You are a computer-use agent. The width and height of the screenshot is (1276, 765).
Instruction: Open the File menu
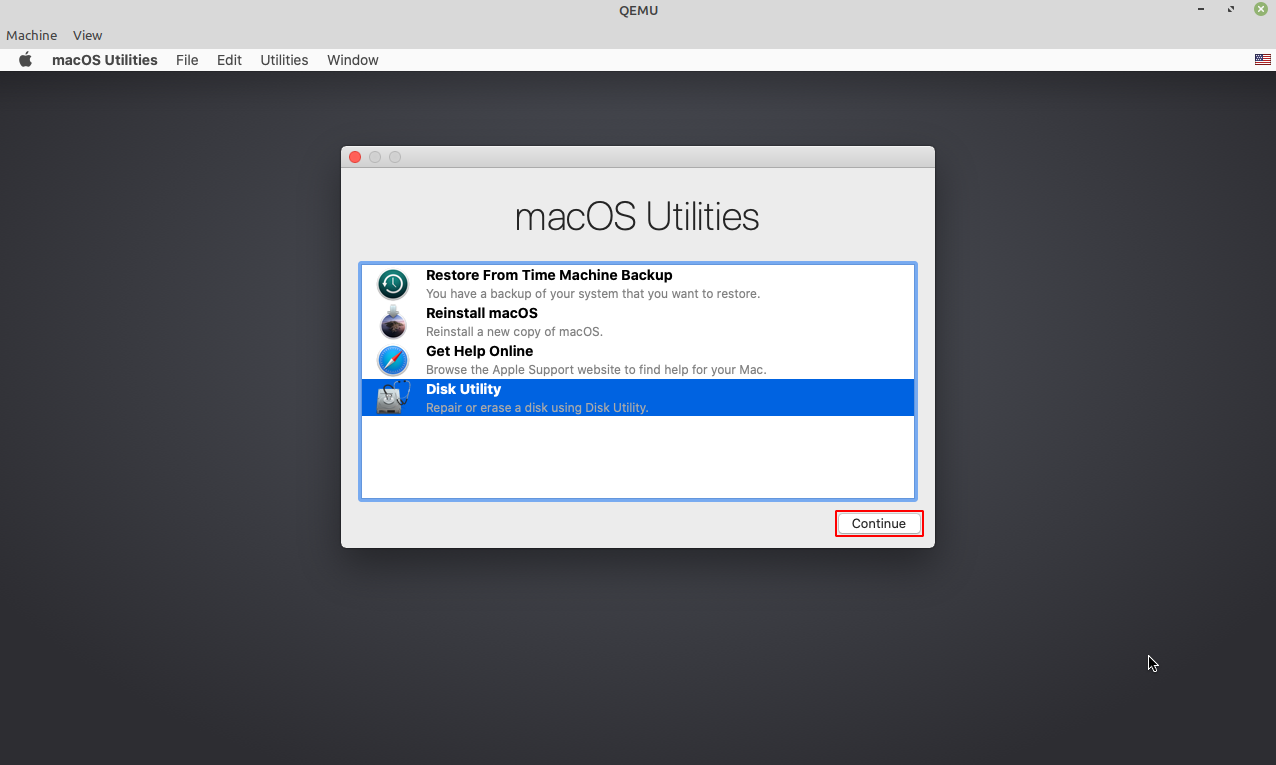click(187, 60)
